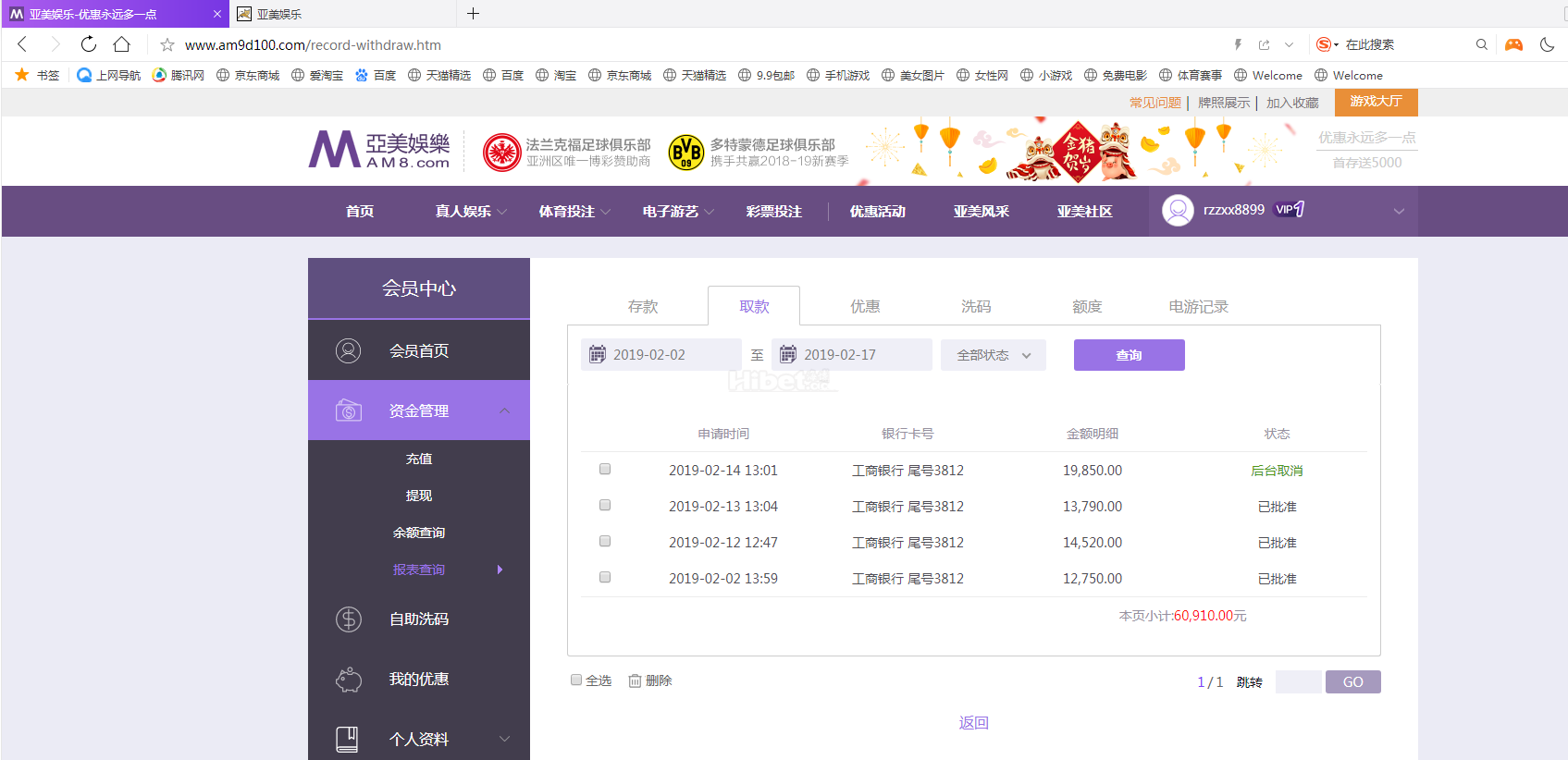Open the end date calendar icon

click(788, 355)
